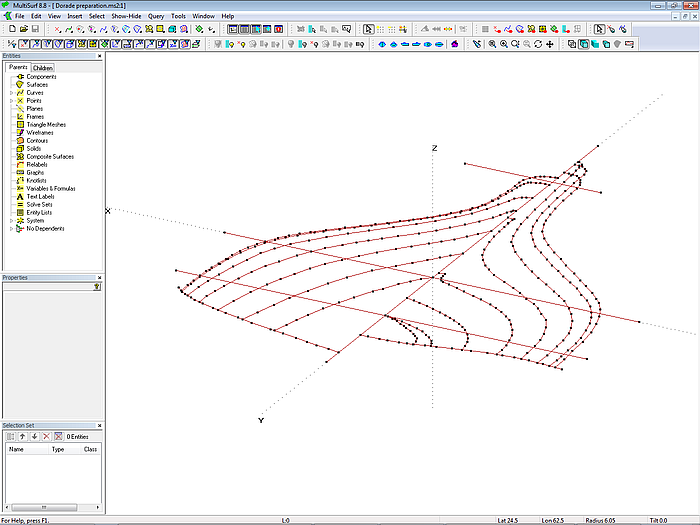Click the Save disk icon
Viewport: 700px width, 525px height.
pyautogui.click(x=34, y=30)
